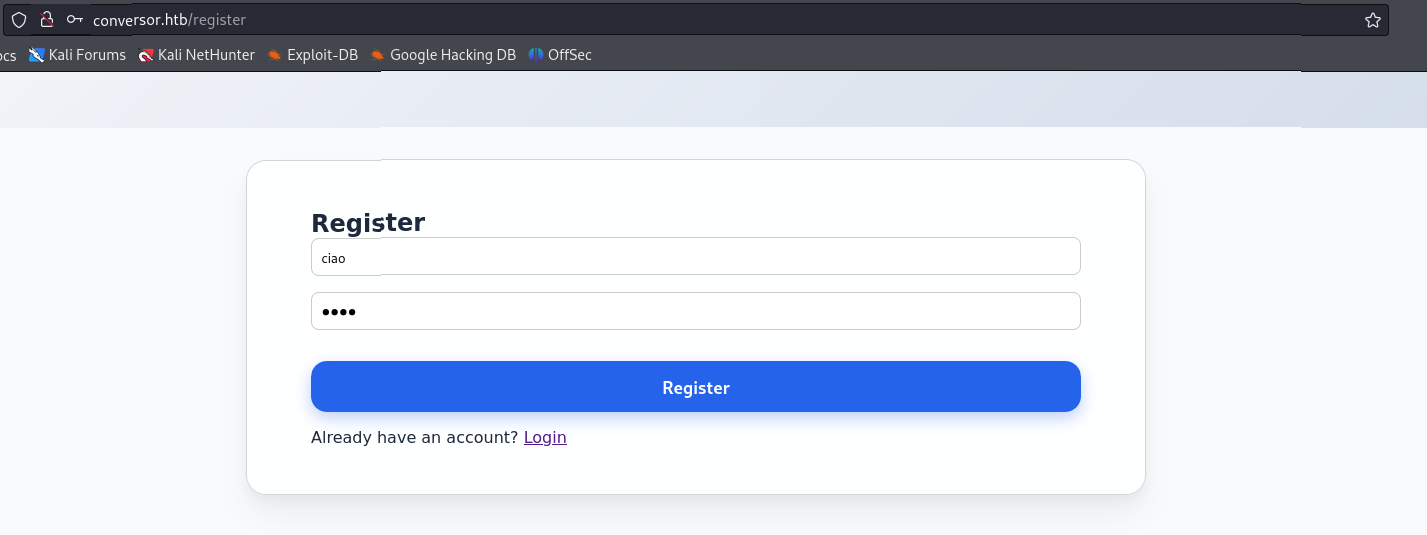
Task: Click the shield tracking protection icon
Action: point(19,20)
